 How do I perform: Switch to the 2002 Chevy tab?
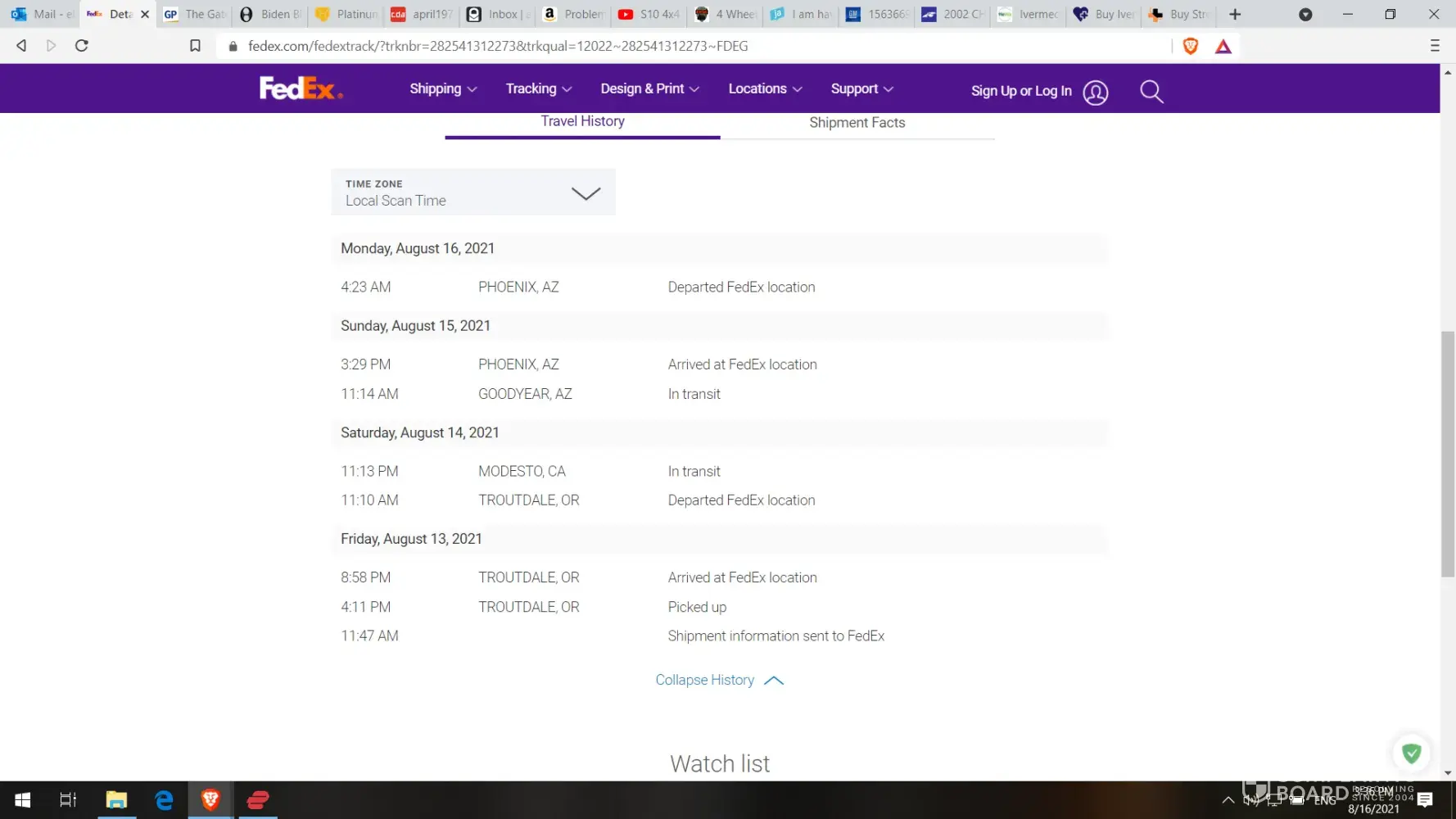click(x=951, y=14)
